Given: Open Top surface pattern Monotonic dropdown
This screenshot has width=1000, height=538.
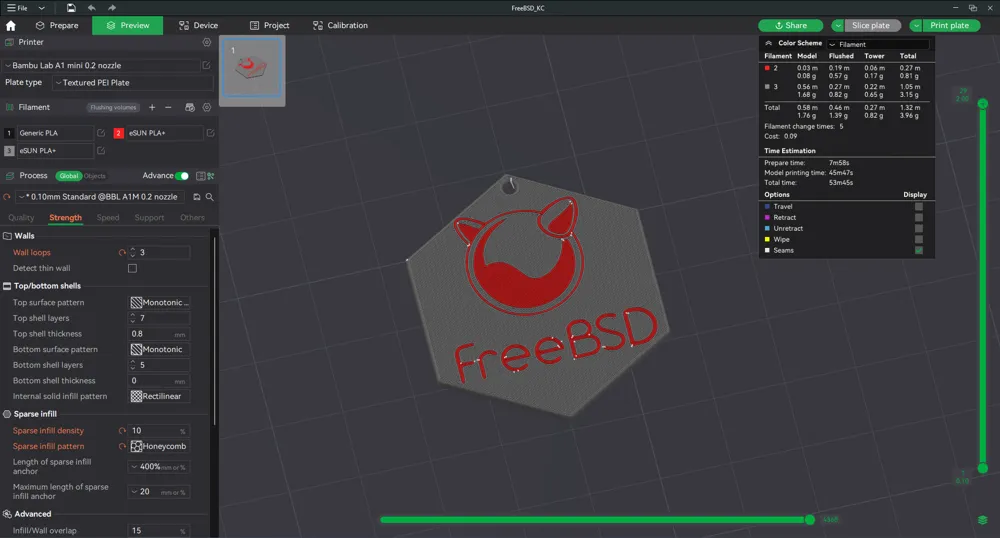Looking at the screenshot, I should pyautogui.click(x=159, y=303).
